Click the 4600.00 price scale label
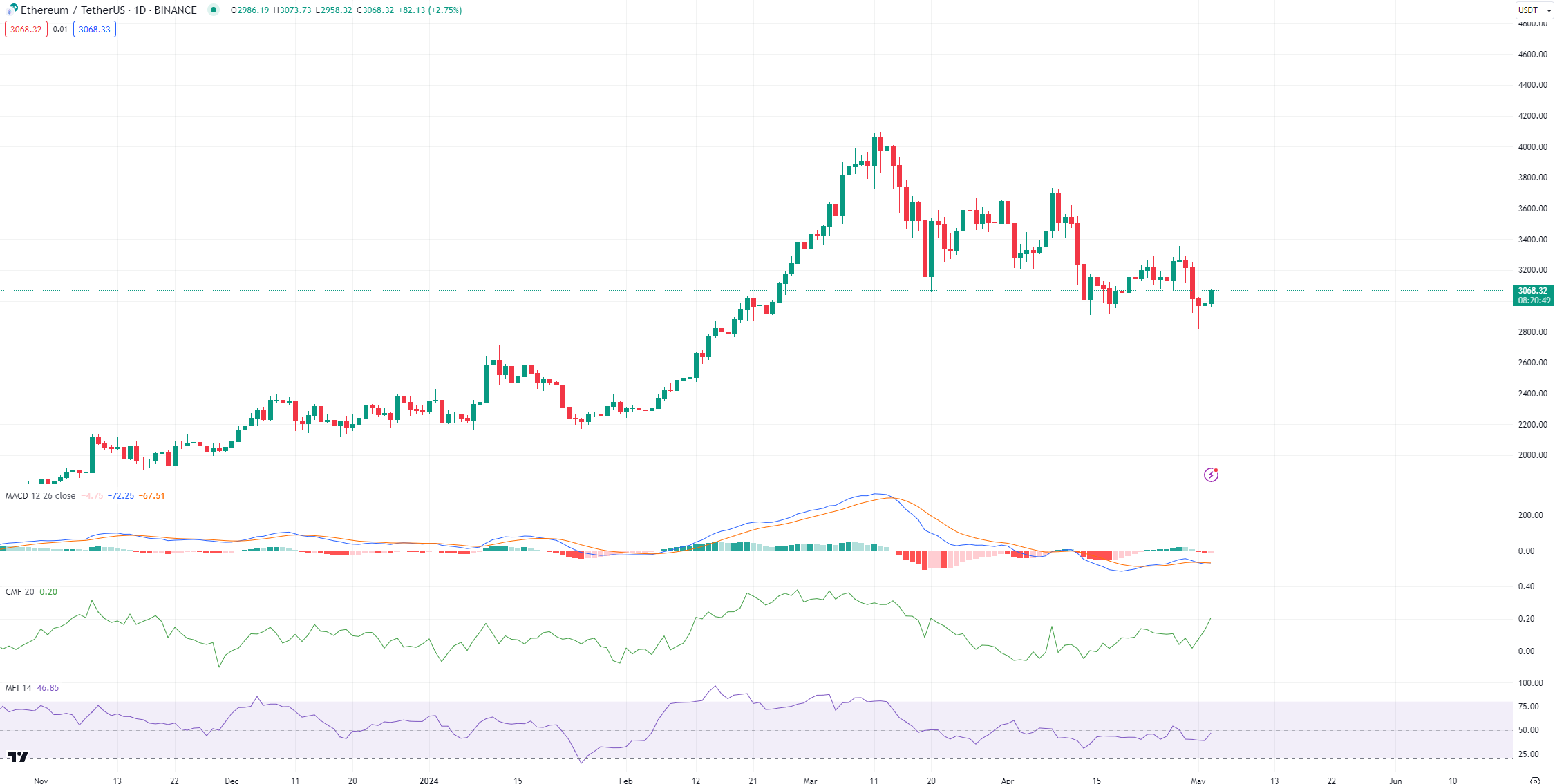 [x=1532, y=54]
